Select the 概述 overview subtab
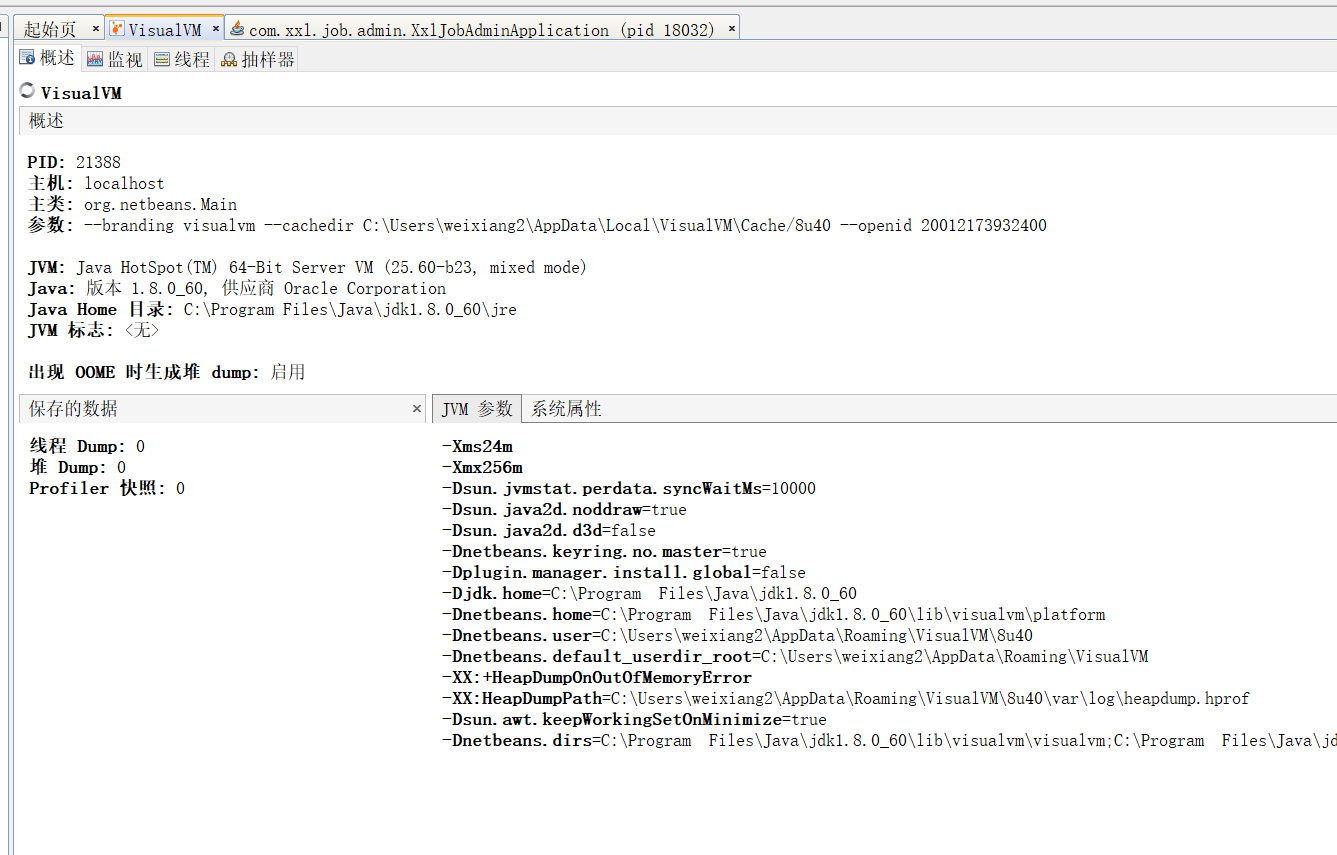The width and height of the screenshot is (1337, 855). click(48, 59)
